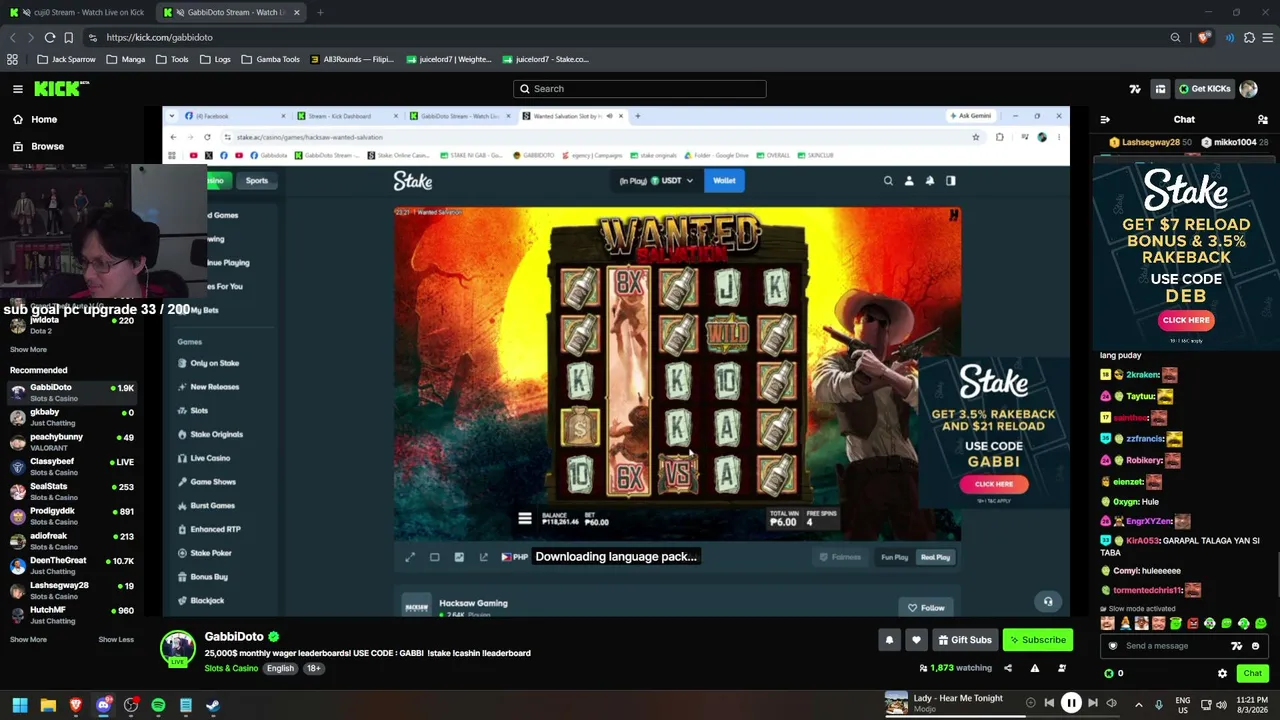
Task: Open Discord from the taskbar
Action: click(103, 705)
